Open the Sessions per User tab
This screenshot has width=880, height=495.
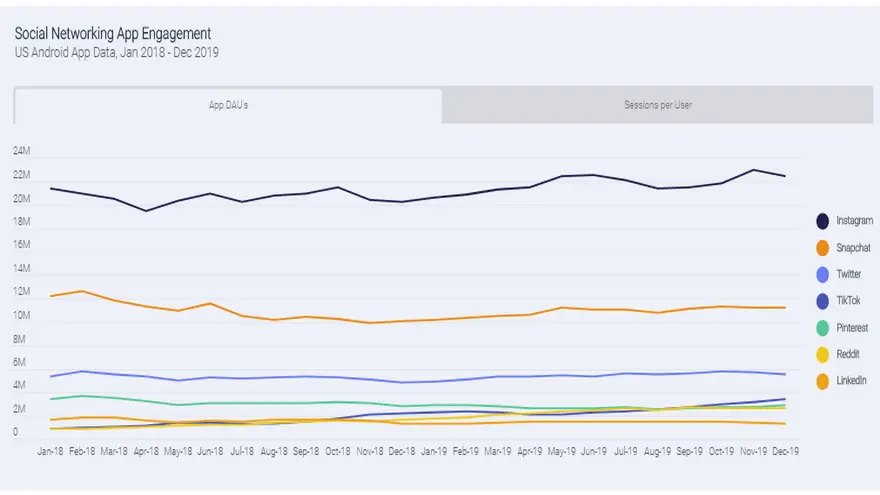(657, 105)
